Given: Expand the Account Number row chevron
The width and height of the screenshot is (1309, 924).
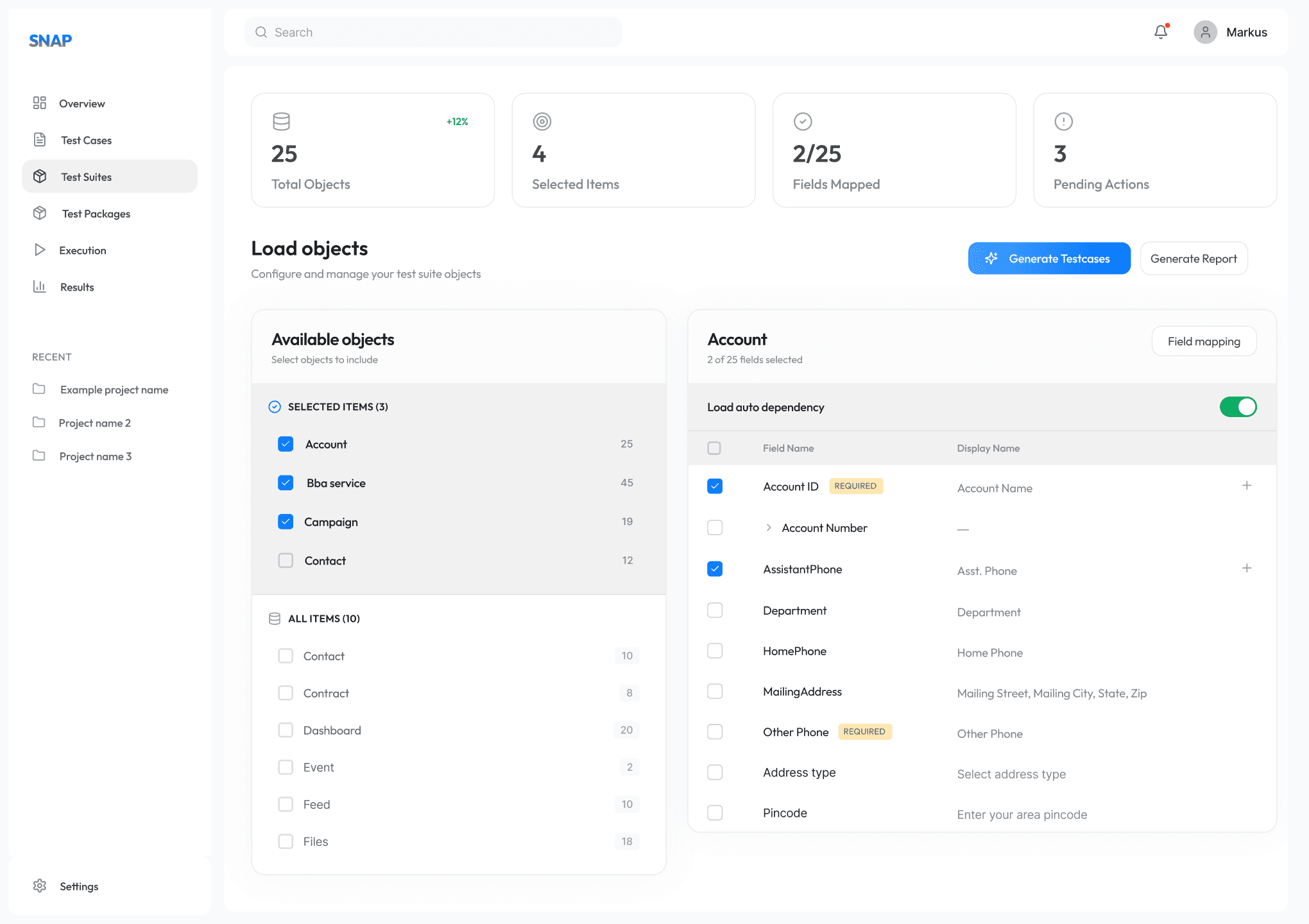Looking at the screenshot, I should coord(769,527).
